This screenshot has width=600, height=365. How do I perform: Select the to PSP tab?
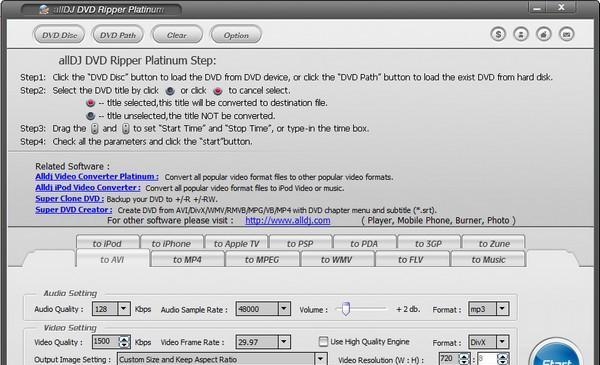coord(300,243)
